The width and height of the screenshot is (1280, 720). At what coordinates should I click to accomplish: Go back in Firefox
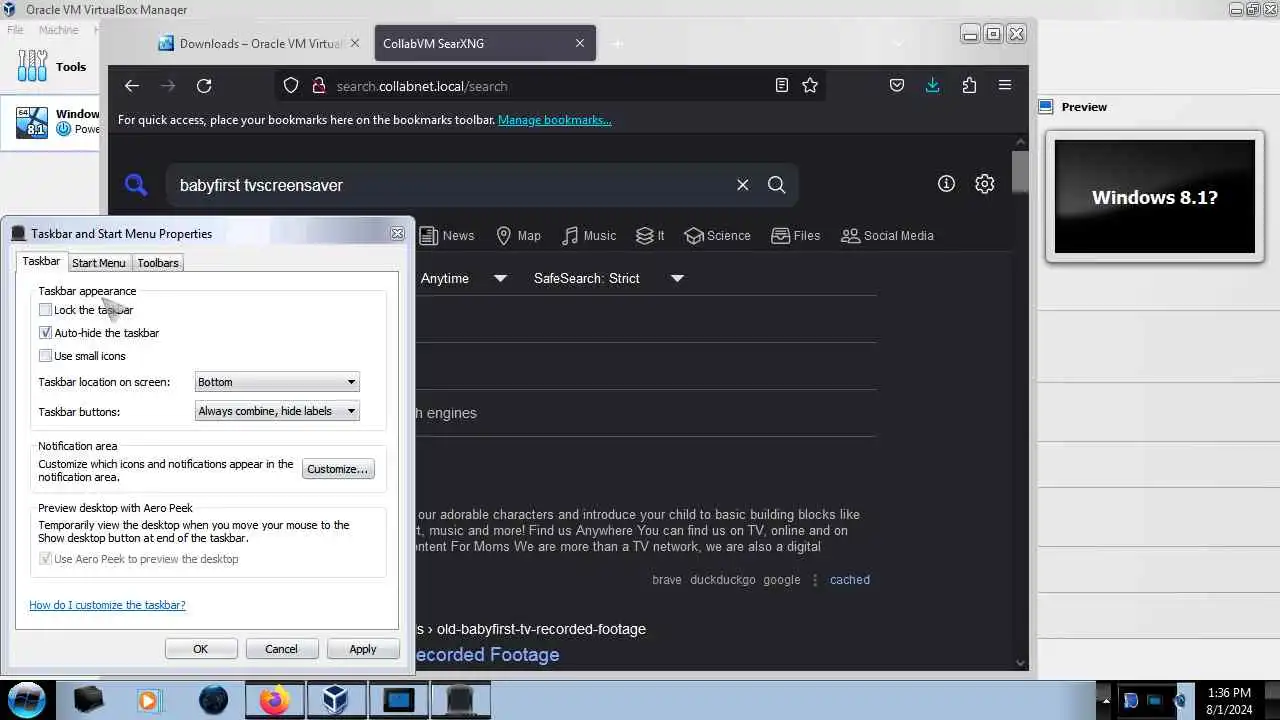click(132, 86)
